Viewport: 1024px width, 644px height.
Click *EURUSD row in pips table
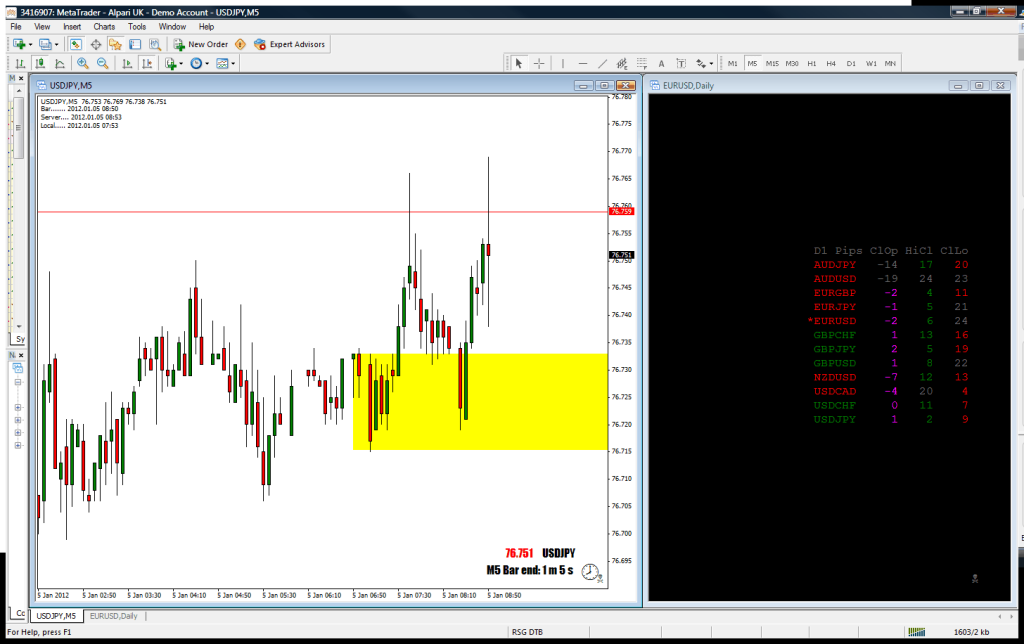click(888, 321)
